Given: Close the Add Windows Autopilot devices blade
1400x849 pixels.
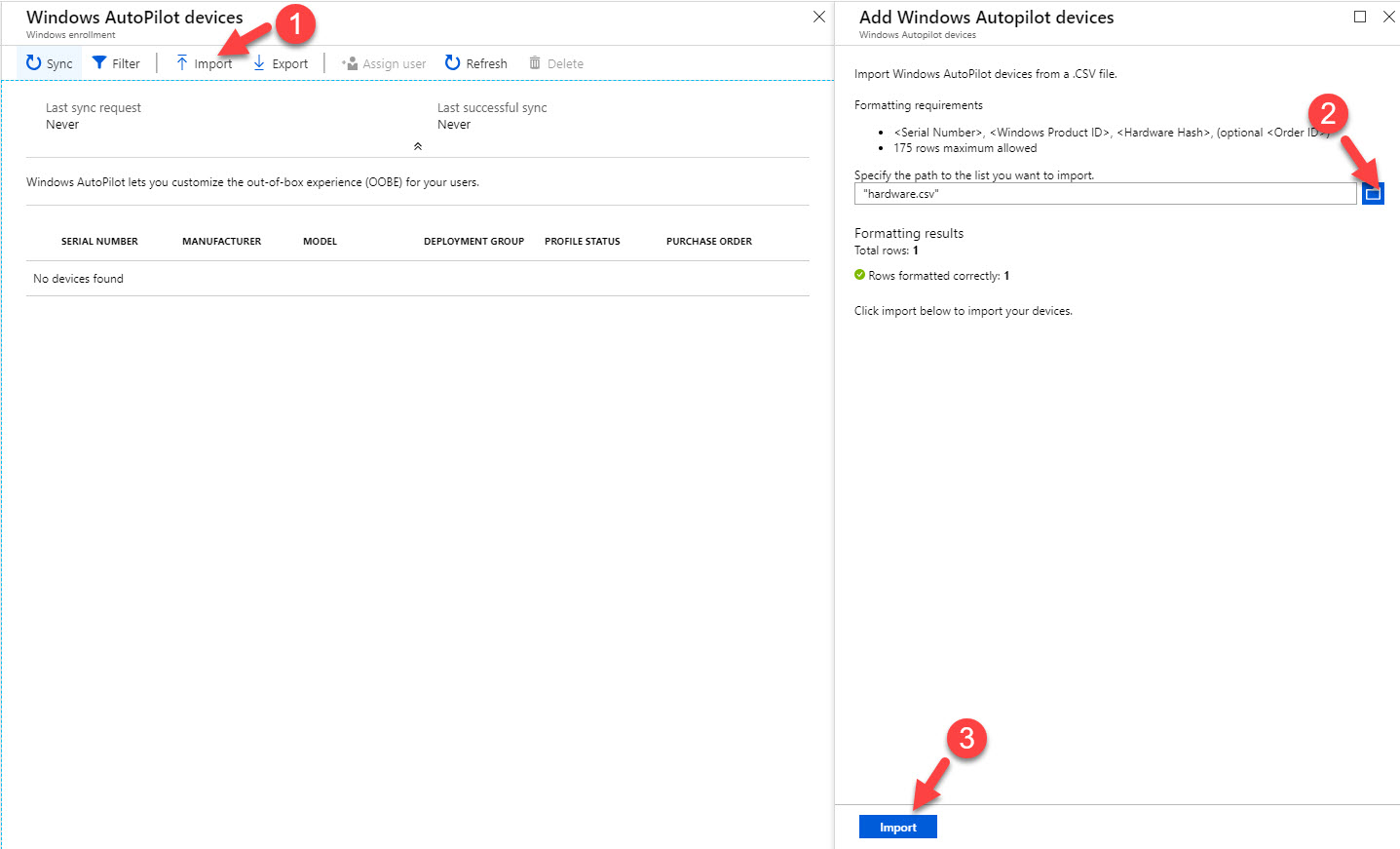Looking at the screenshot, I should [x=1389, y=17].
